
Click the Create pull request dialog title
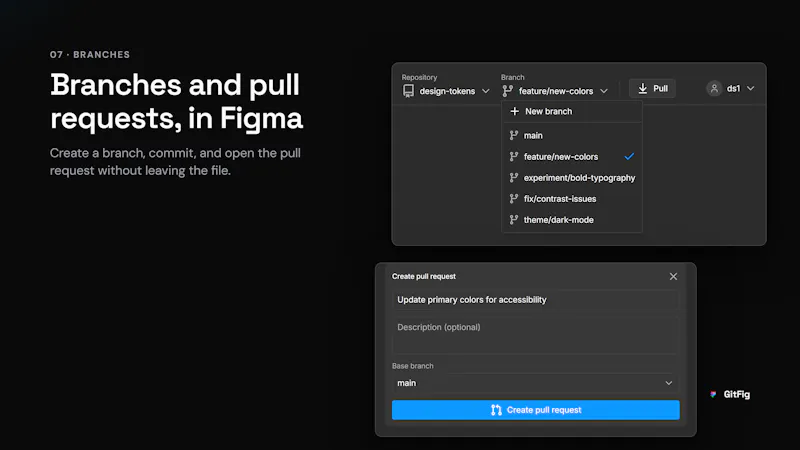[424, 276]
